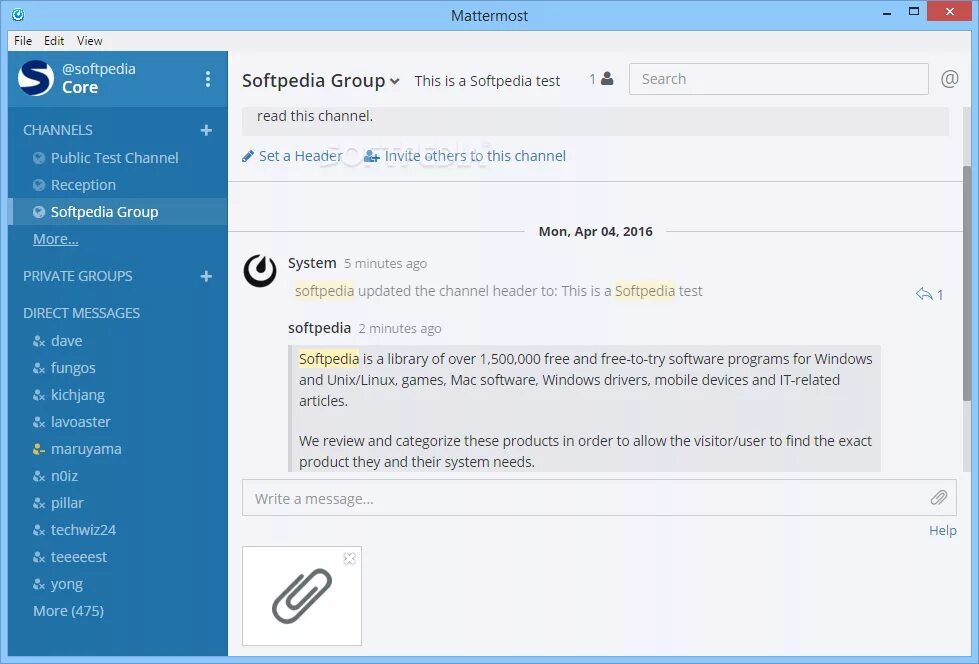Click the Softpedia team logo

tap(36, 78)
